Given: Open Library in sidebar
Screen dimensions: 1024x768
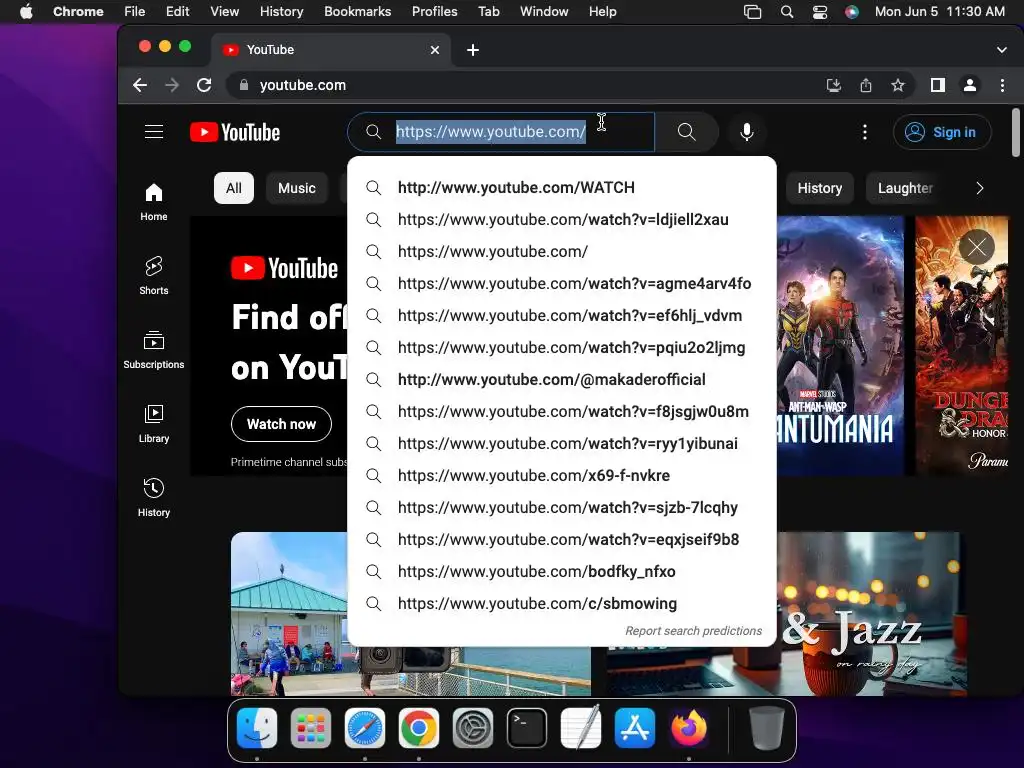Looking at the screenshot, I should [x=154, y=424].
